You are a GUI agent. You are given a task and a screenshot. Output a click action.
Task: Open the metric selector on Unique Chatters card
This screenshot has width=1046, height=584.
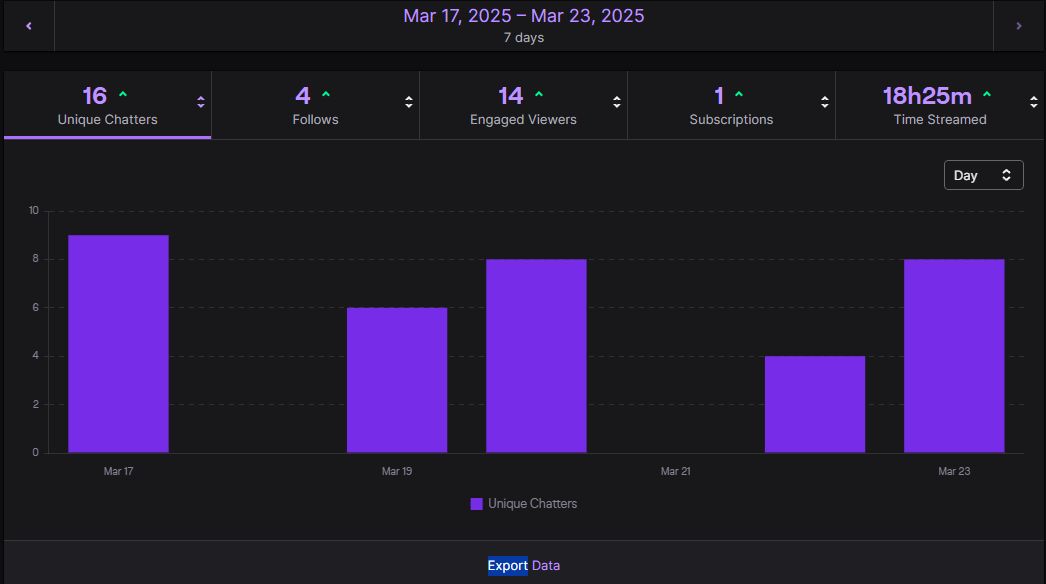point(199,101)
